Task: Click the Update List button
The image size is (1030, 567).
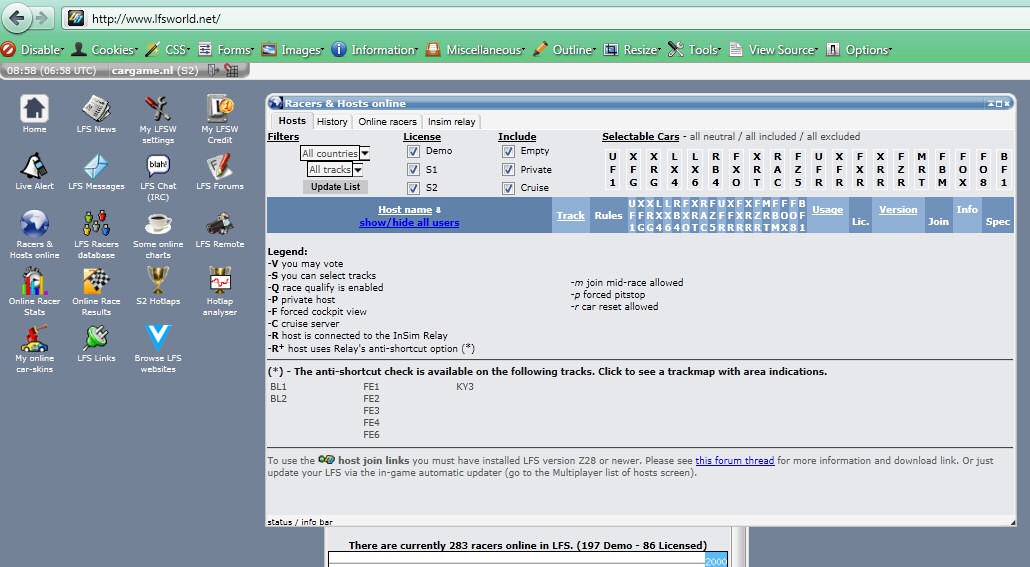Action: (x=336, y=187)
